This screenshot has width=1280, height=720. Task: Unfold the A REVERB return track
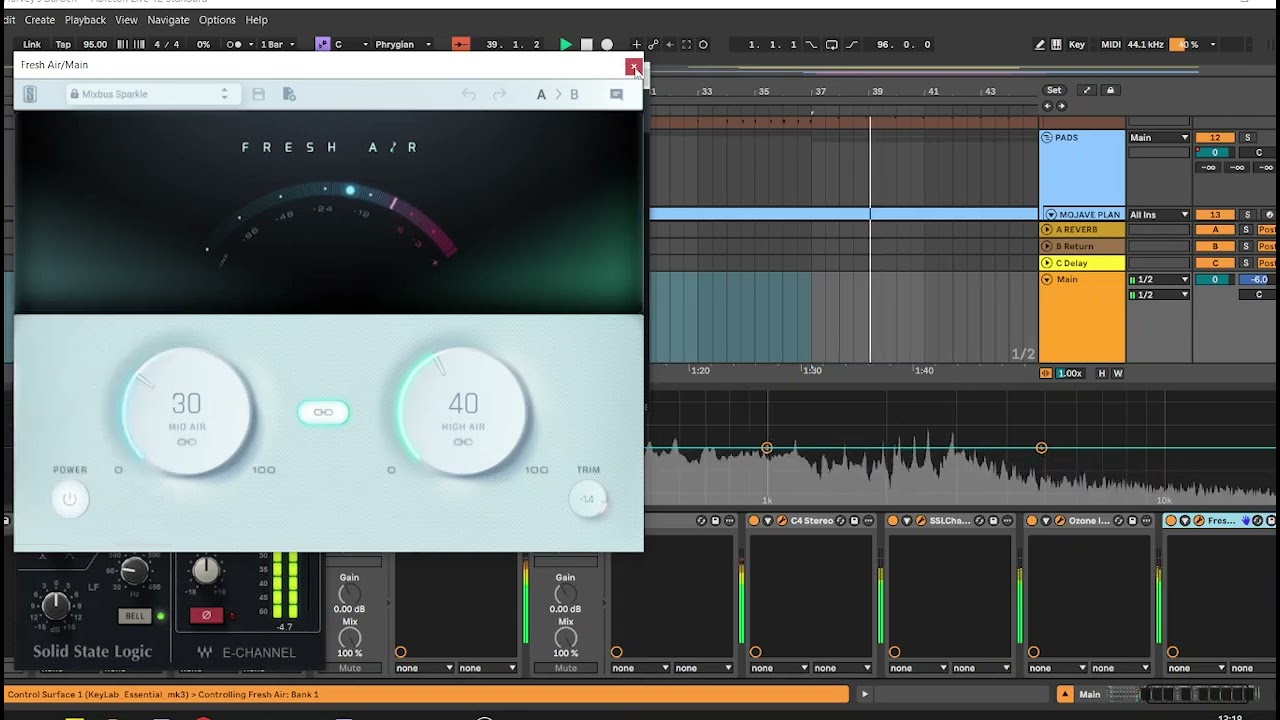1047,230
